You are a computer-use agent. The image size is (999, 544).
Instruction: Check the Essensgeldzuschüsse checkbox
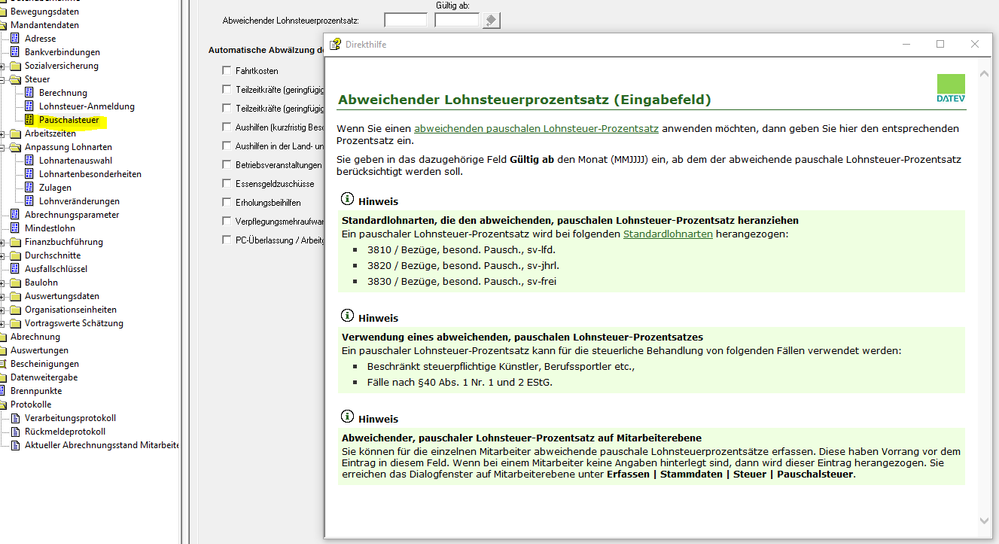coord(226,183)
